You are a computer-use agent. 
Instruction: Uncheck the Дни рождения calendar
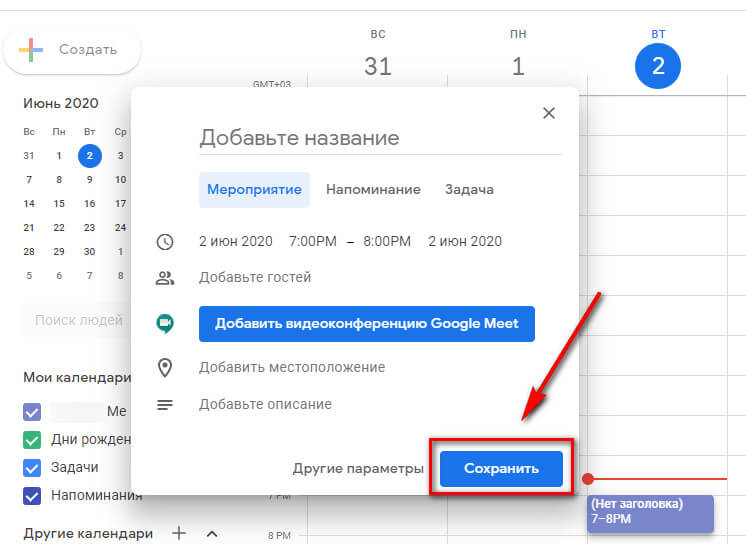32,440
